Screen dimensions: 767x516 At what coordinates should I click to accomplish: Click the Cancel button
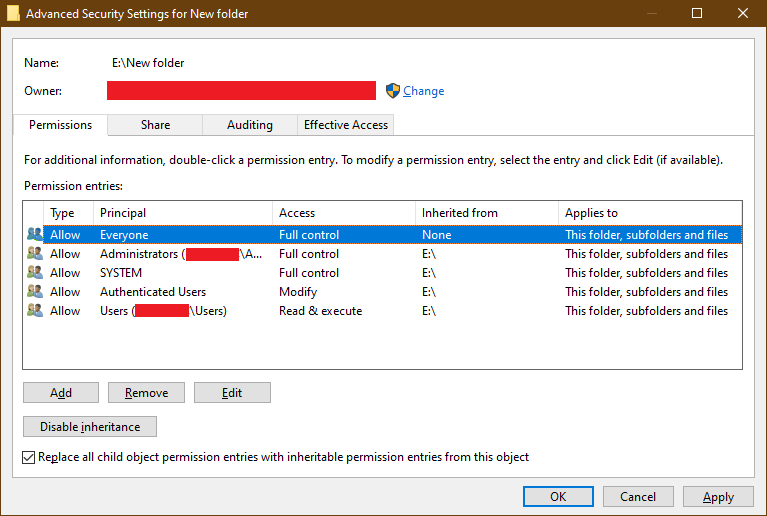(638, 496)
